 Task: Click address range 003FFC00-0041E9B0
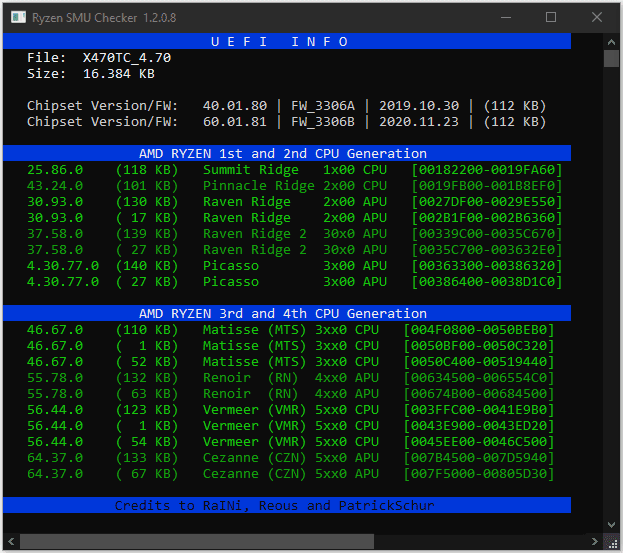coord(479,409)
